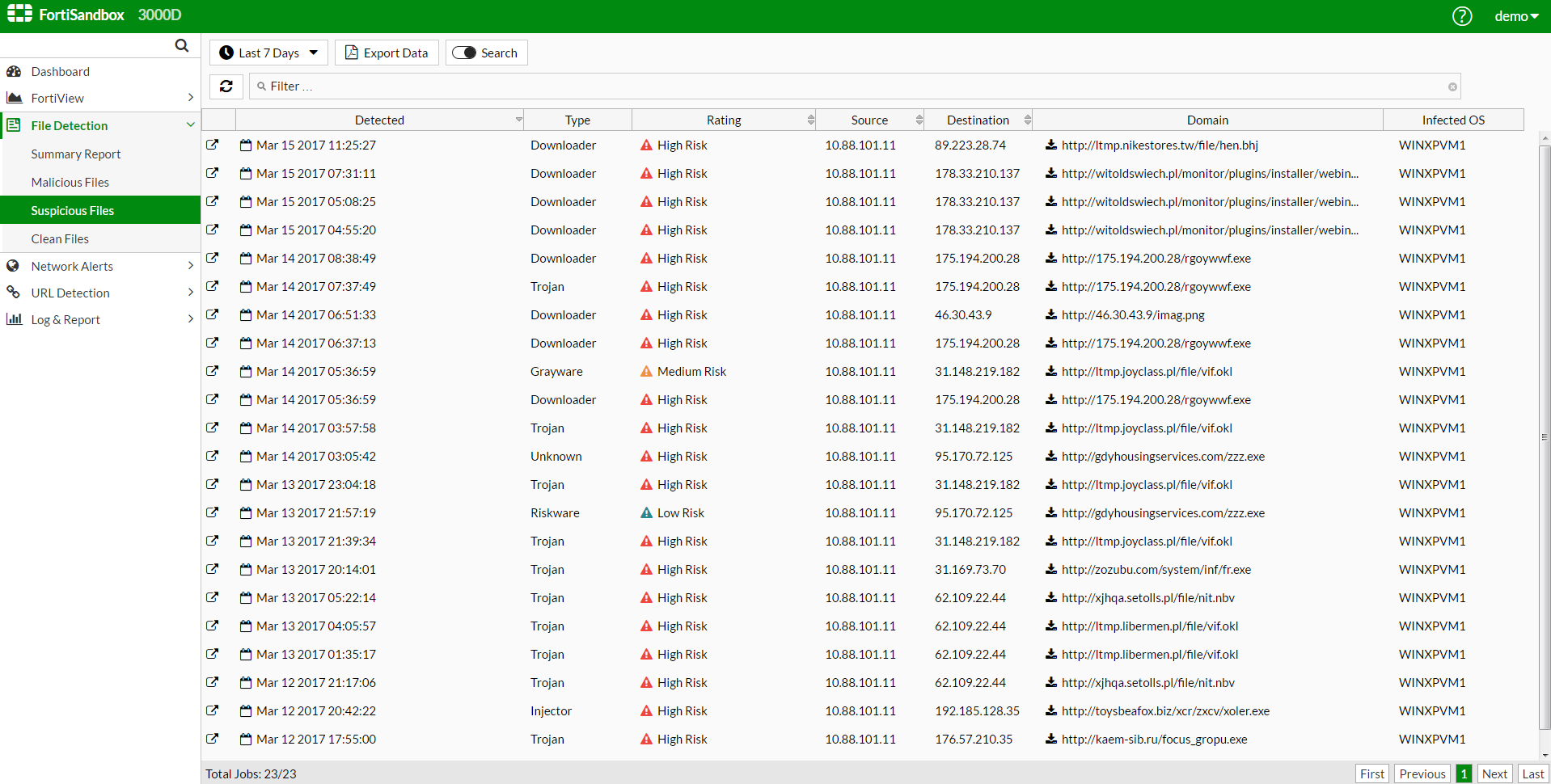Click the Network Alerts globe icon

pos(13,266)
